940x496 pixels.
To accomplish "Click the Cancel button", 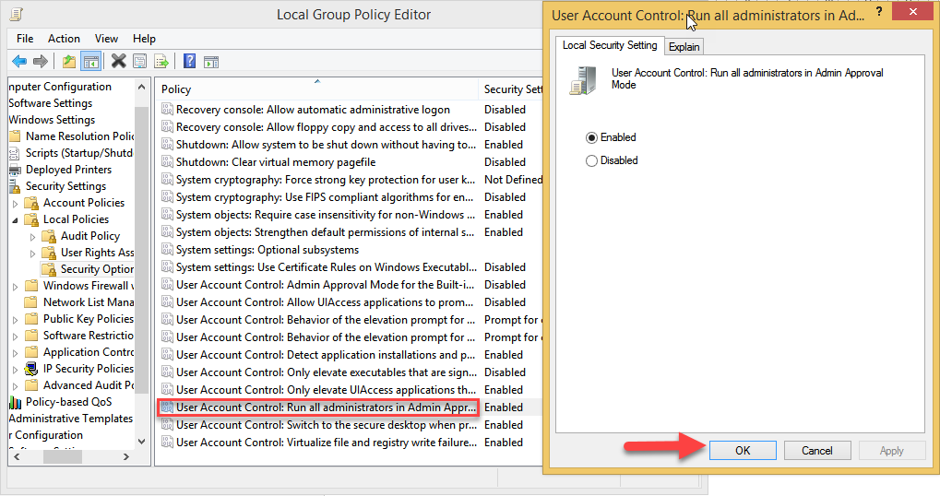I will pyautogui.click(x=817, y=450).
